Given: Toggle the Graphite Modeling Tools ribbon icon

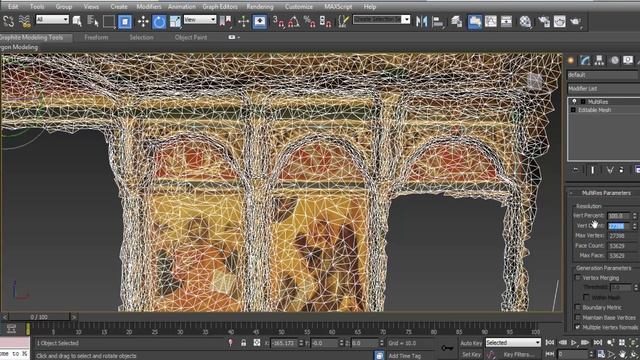Looking at the screenshot, I should (474, 21).
